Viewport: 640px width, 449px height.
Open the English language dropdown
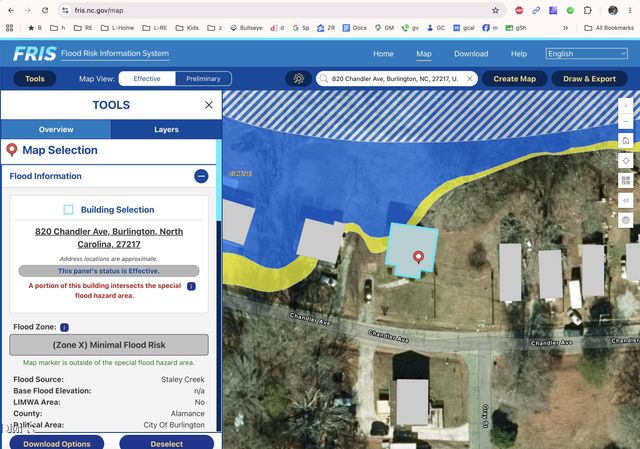[587, 53]
